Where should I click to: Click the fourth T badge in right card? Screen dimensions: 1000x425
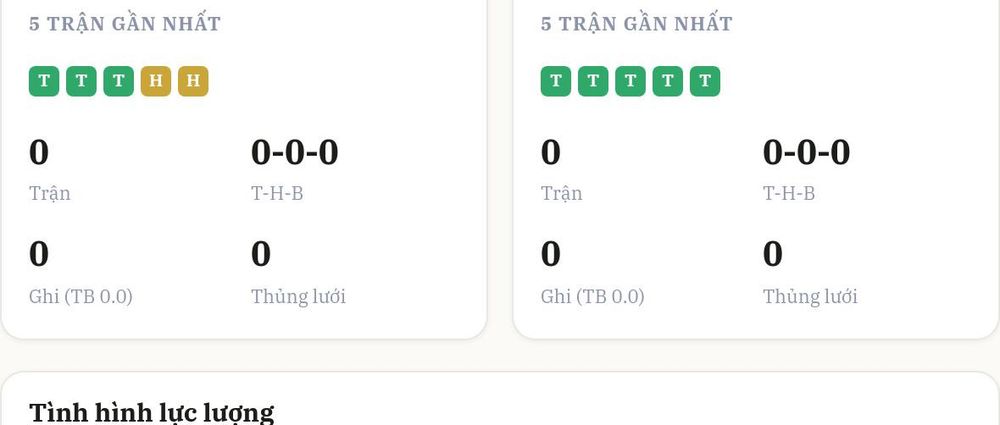click(x=667, y=81)
